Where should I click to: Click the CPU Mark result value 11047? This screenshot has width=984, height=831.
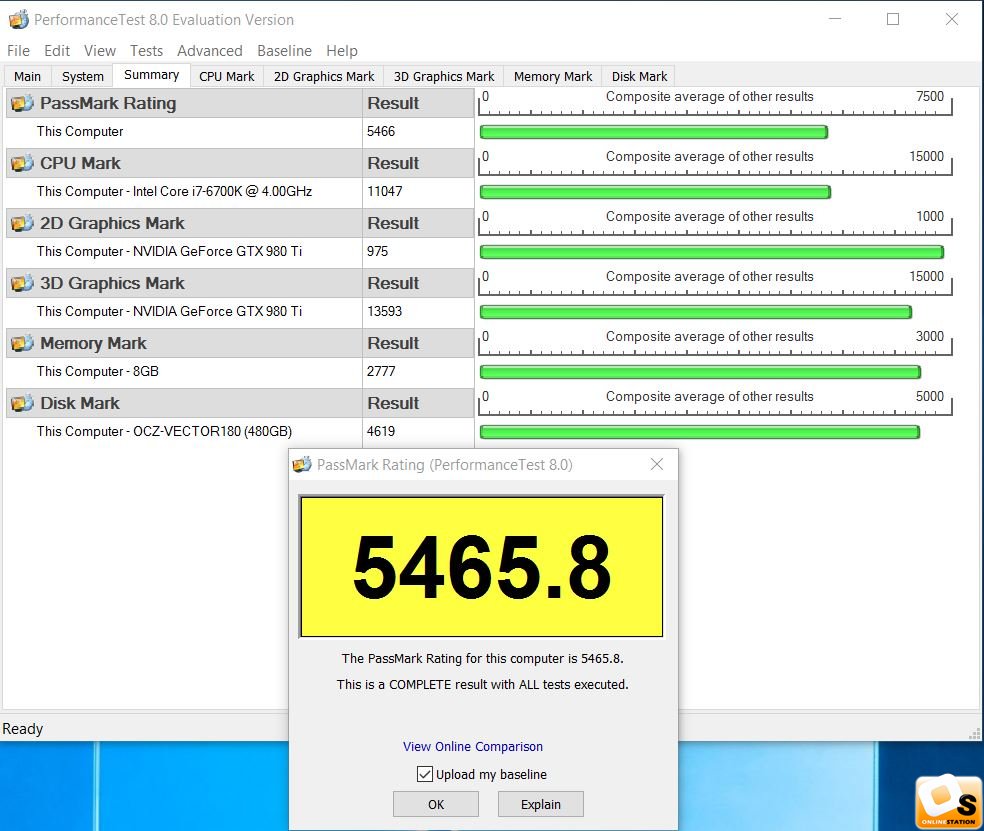coord(385,191)
